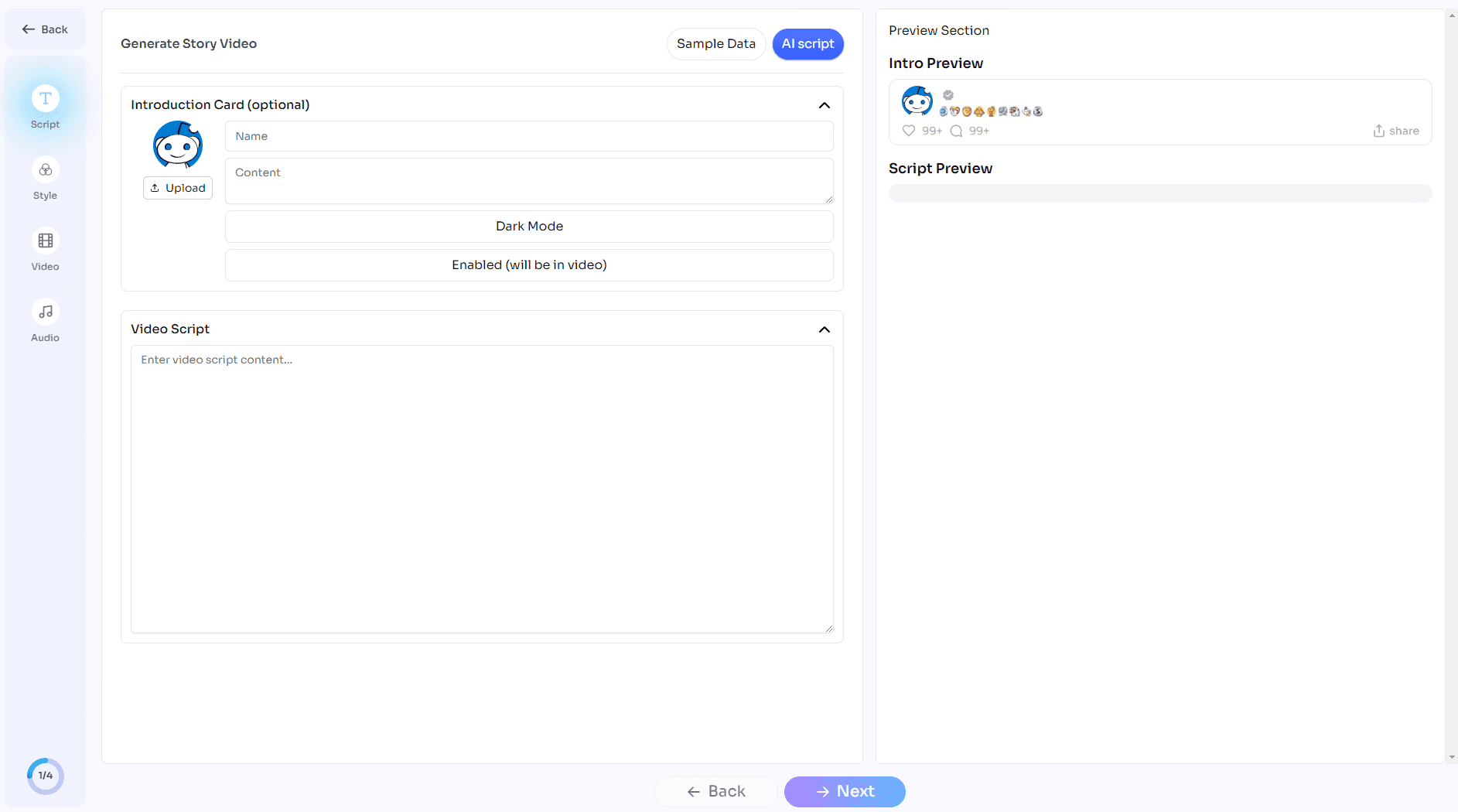Open the Audio step music icon
This screenshot has height=812, width=1458.
tap(46, 312)
